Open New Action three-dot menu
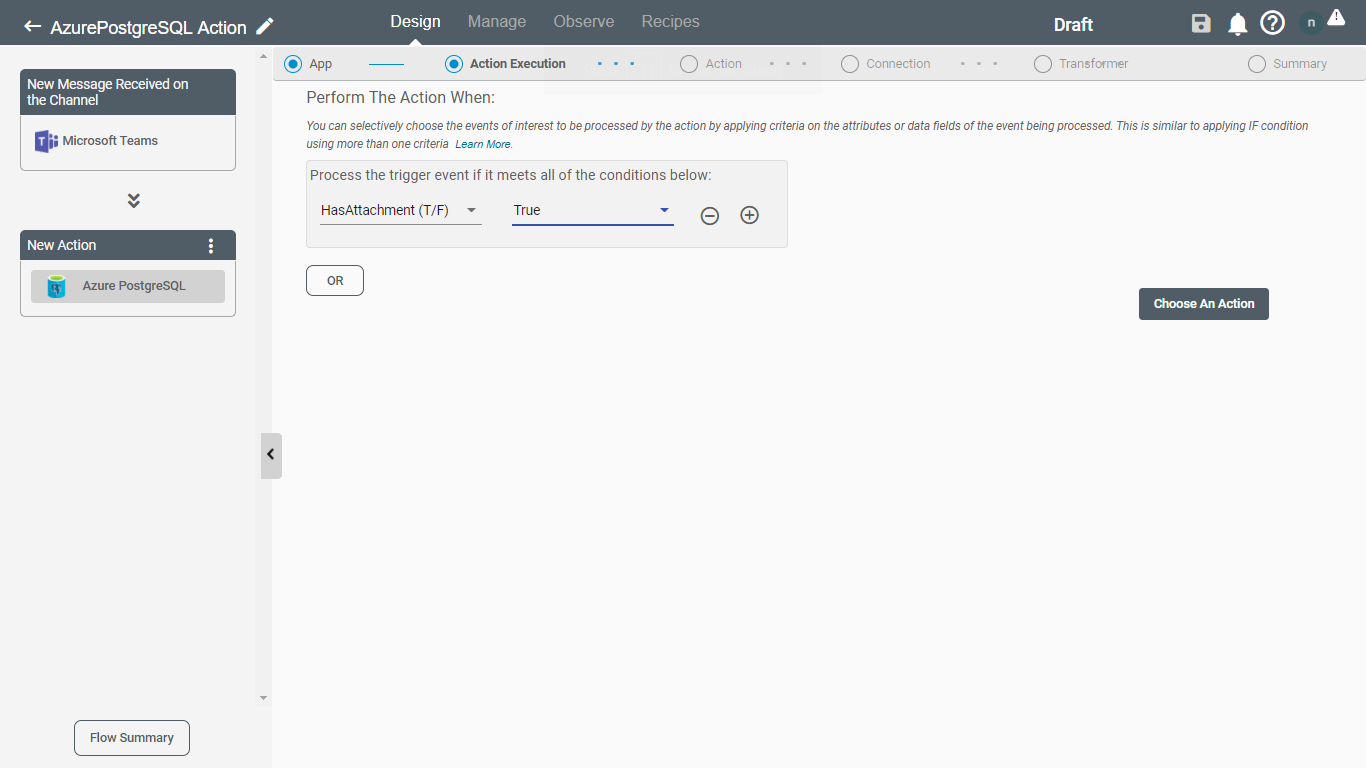The image size is (1366, 768). click(x=210, y=246)
